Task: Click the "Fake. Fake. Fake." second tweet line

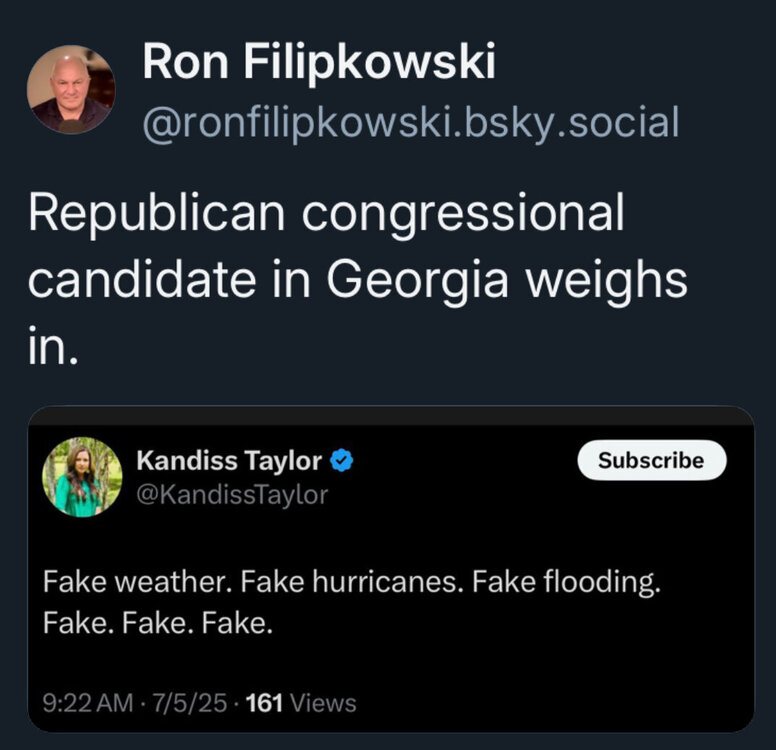Action: (x=157, y=625)
